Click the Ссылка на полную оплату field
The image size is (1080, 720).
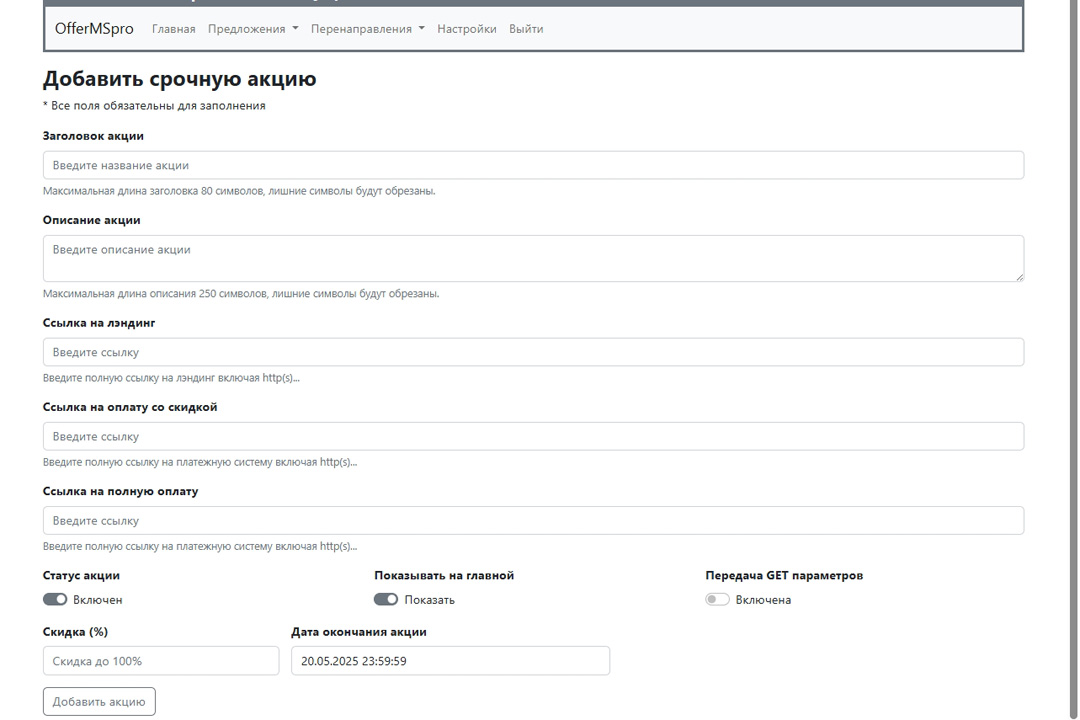(x=533, y=521)
